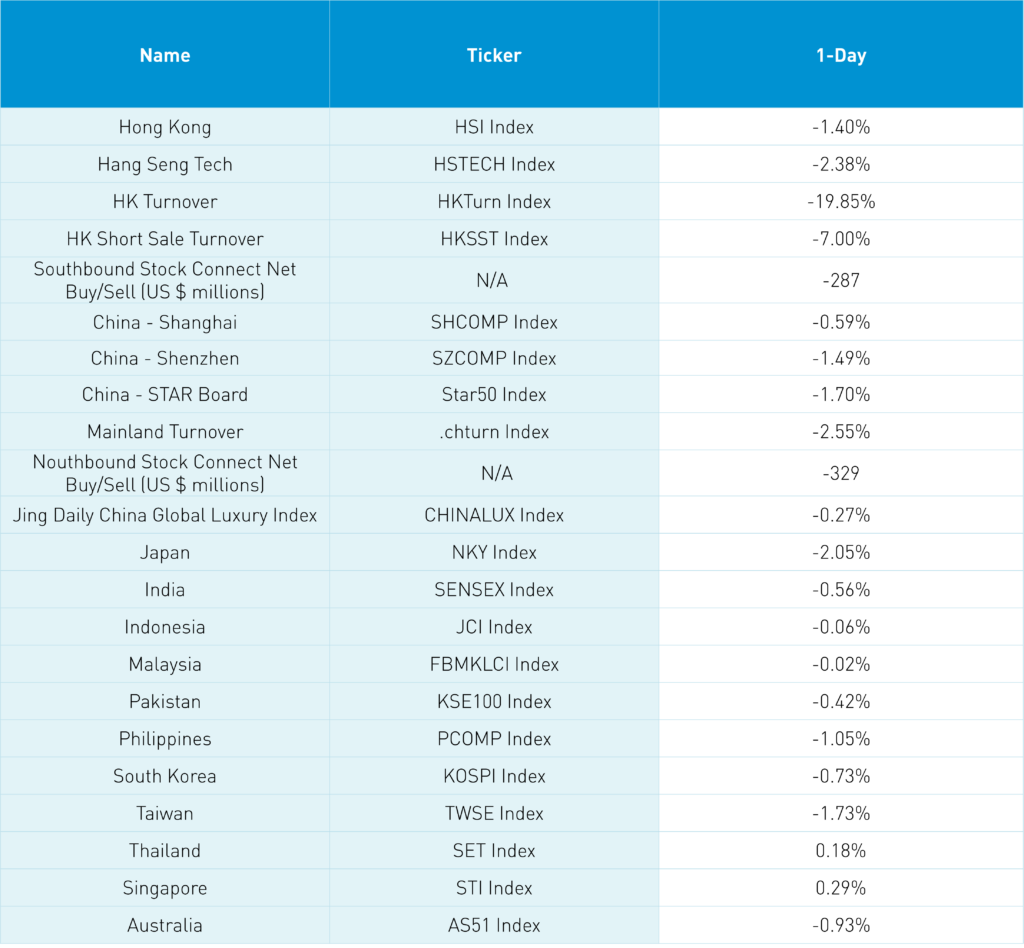Click the Star50 Index ticker

coord(494,394)
